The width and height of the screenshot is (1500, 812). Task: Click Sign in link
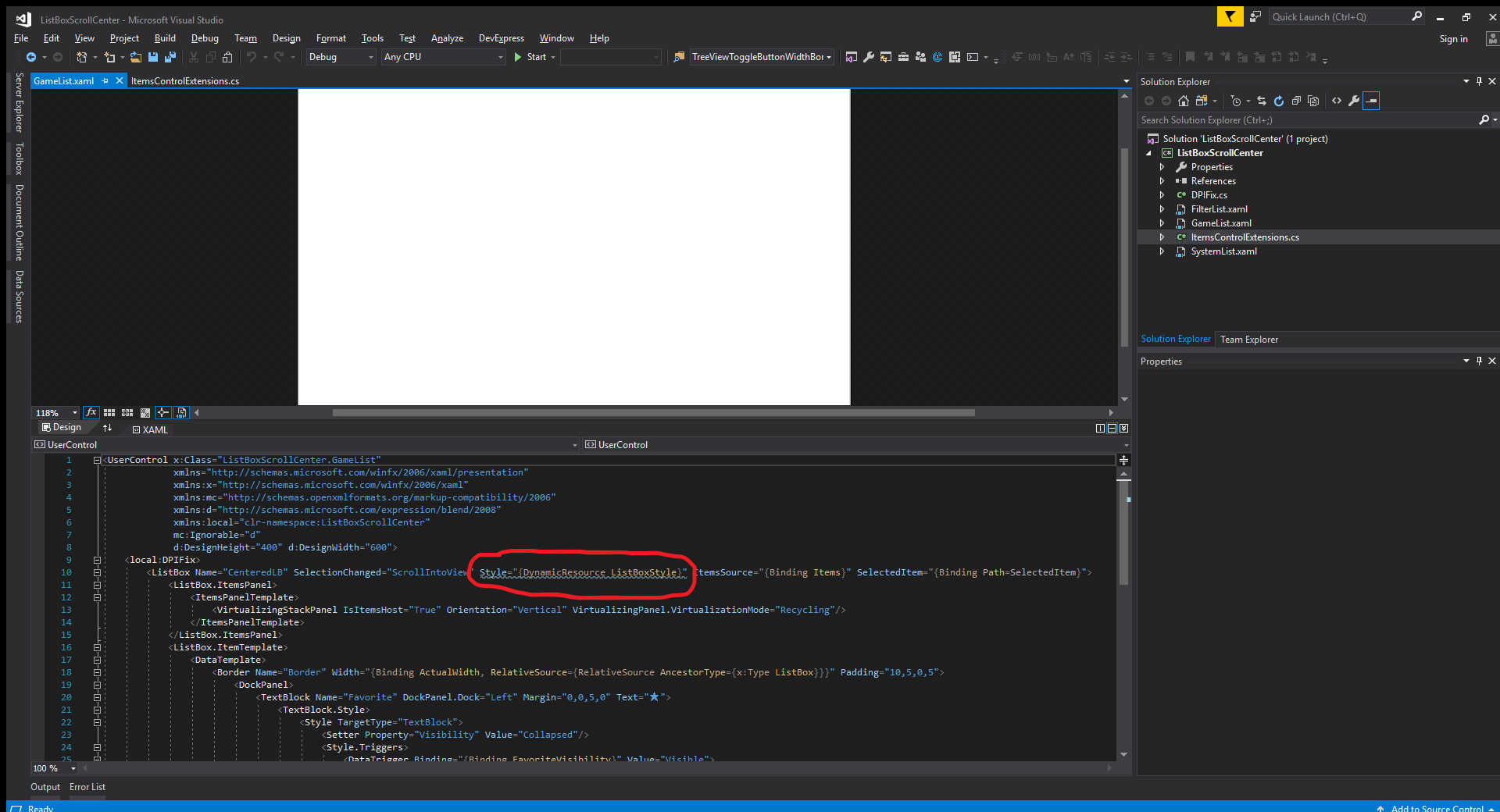pyautogui.click(x=1453, y=39)
